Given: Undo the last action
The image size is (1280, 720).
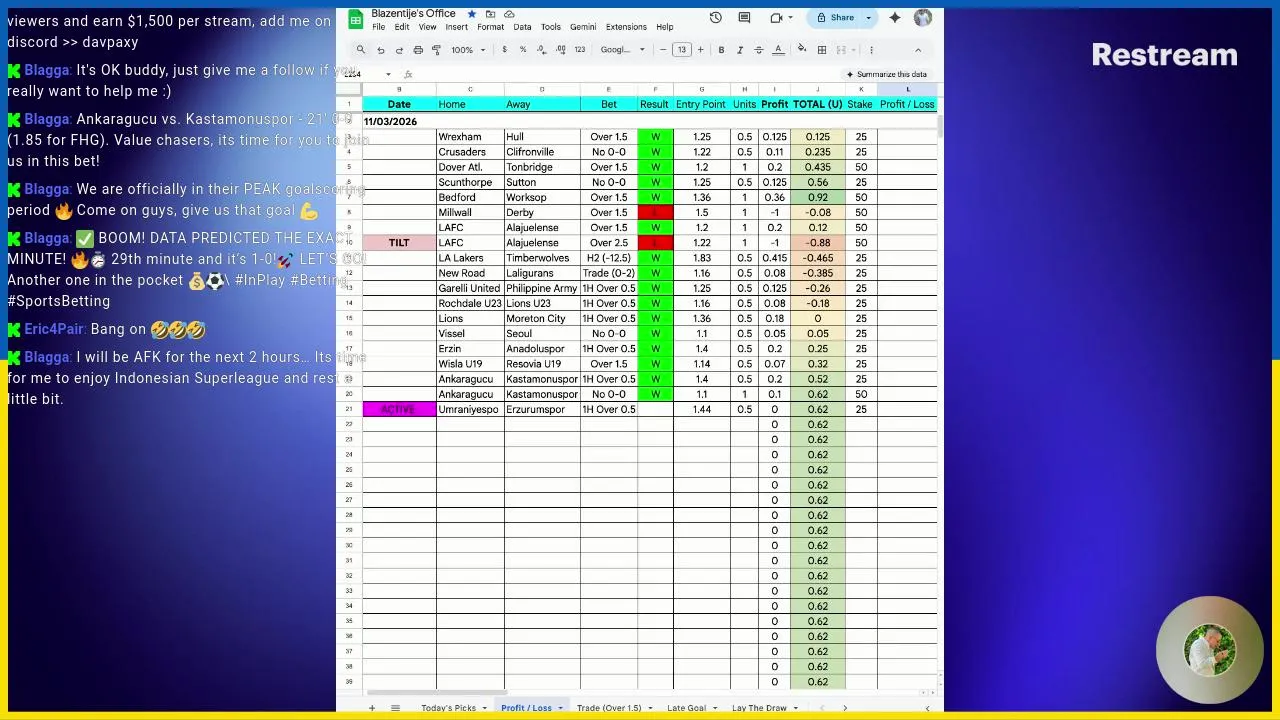Looking at the screenshot, I should 381,50.
